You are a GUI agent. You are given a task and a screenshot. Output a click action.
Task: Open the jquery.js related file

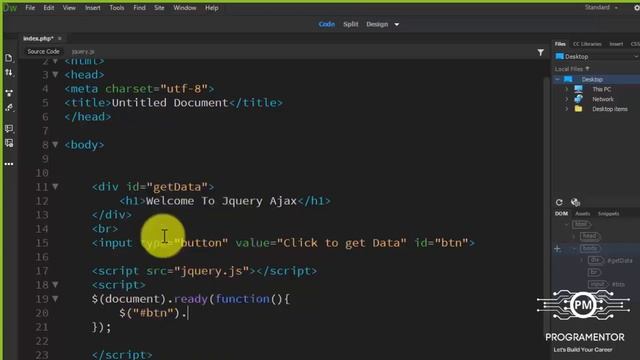point(83,52)
